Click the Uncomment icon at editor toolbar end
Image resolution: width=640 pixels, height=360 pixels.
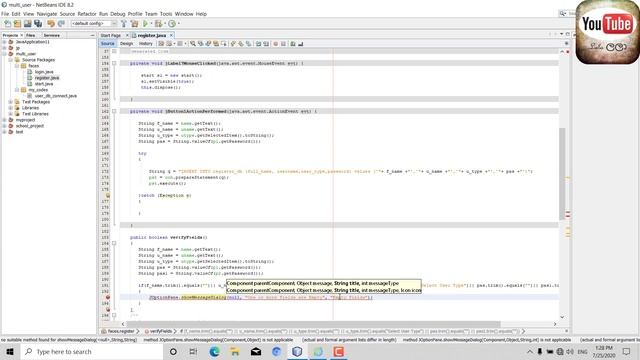click(301, 44)
